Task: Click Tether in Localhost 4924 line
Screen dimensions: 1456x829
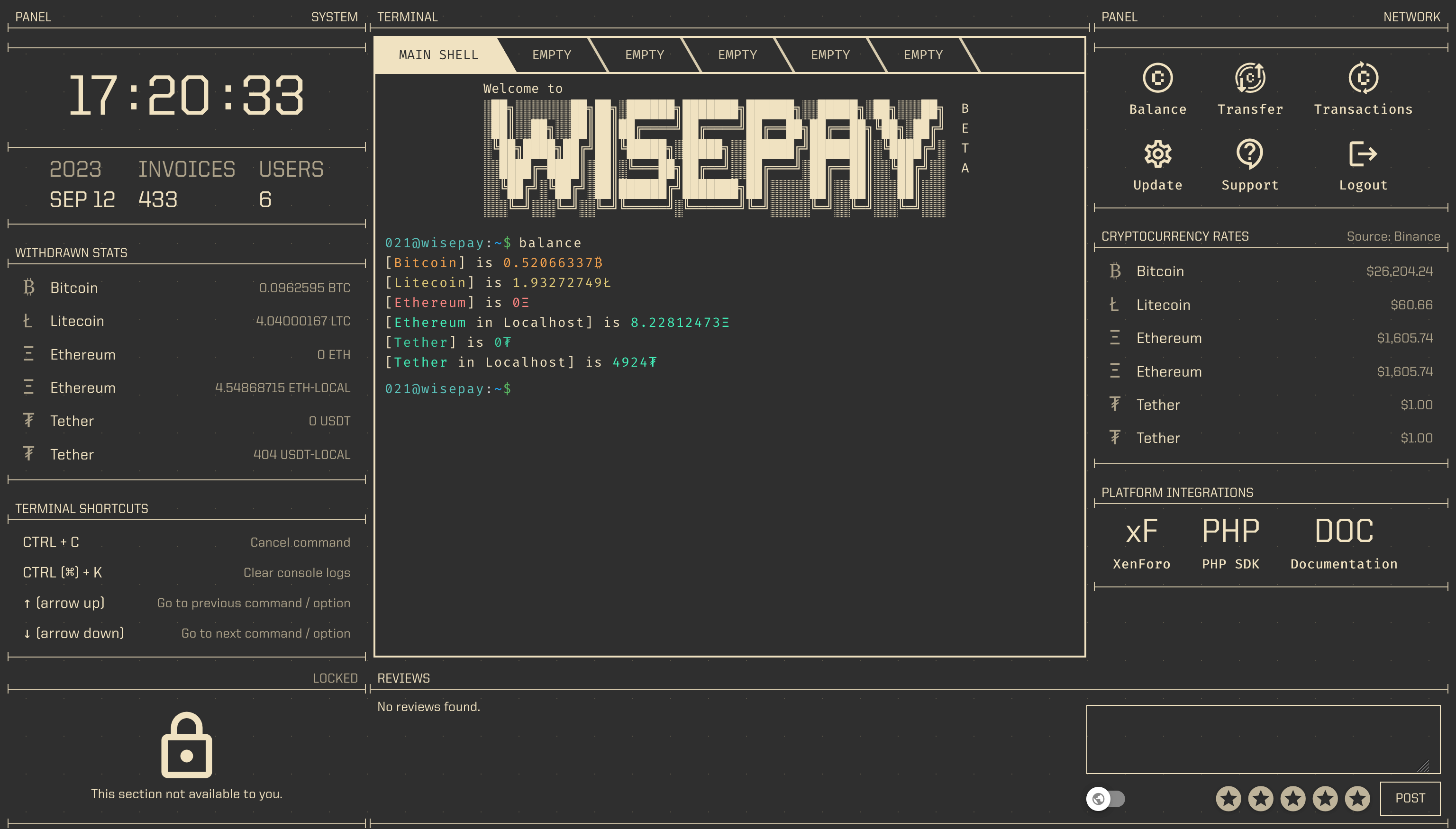Action: pos(521,362)
